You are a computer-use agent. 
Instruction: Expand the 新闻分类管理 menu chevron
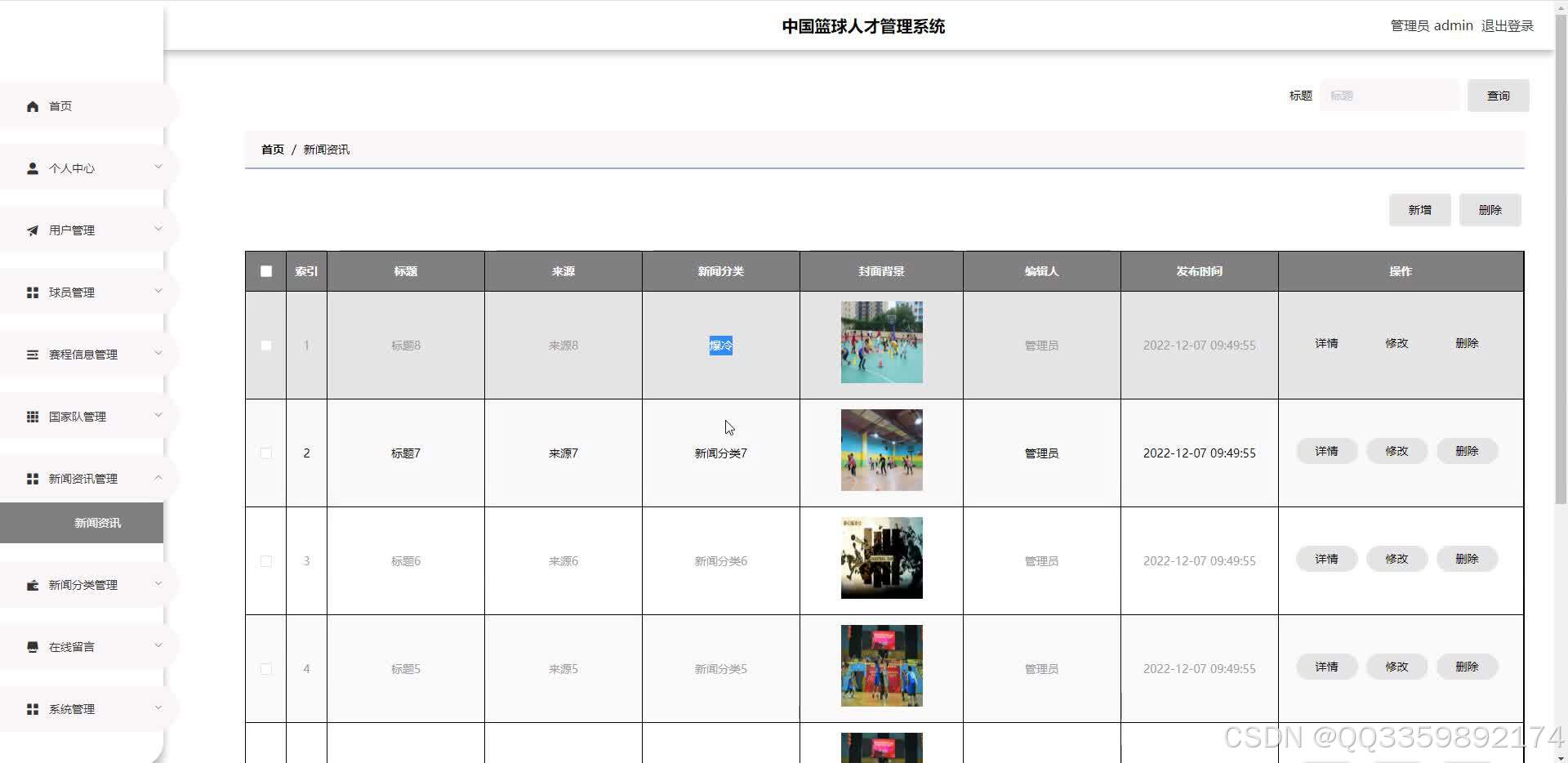click(158, 583)
